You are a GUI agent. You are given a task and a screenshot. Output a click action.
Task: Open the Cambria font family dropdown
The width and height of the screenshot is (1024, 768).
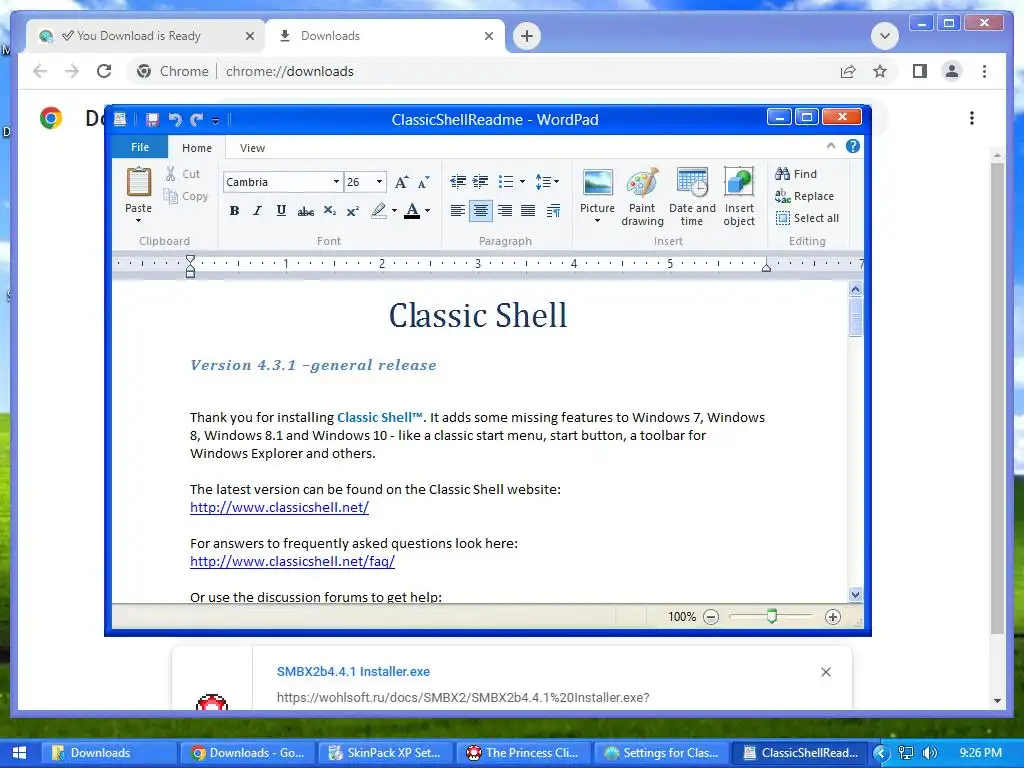pos(336,182)
